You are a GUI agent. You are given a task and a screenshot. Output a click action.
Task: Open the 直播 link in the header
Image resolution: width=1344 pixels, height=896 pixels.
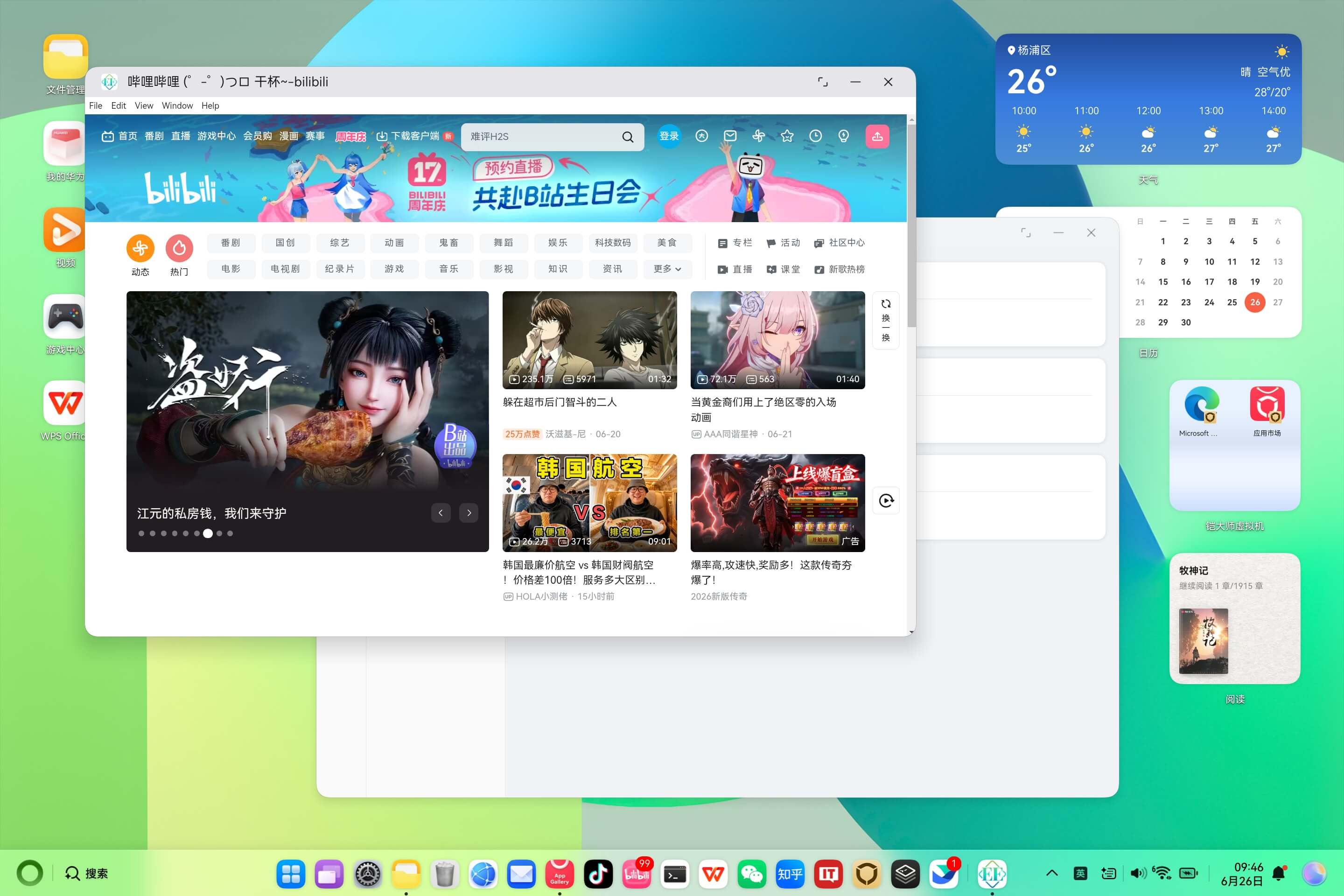point(181,136)
